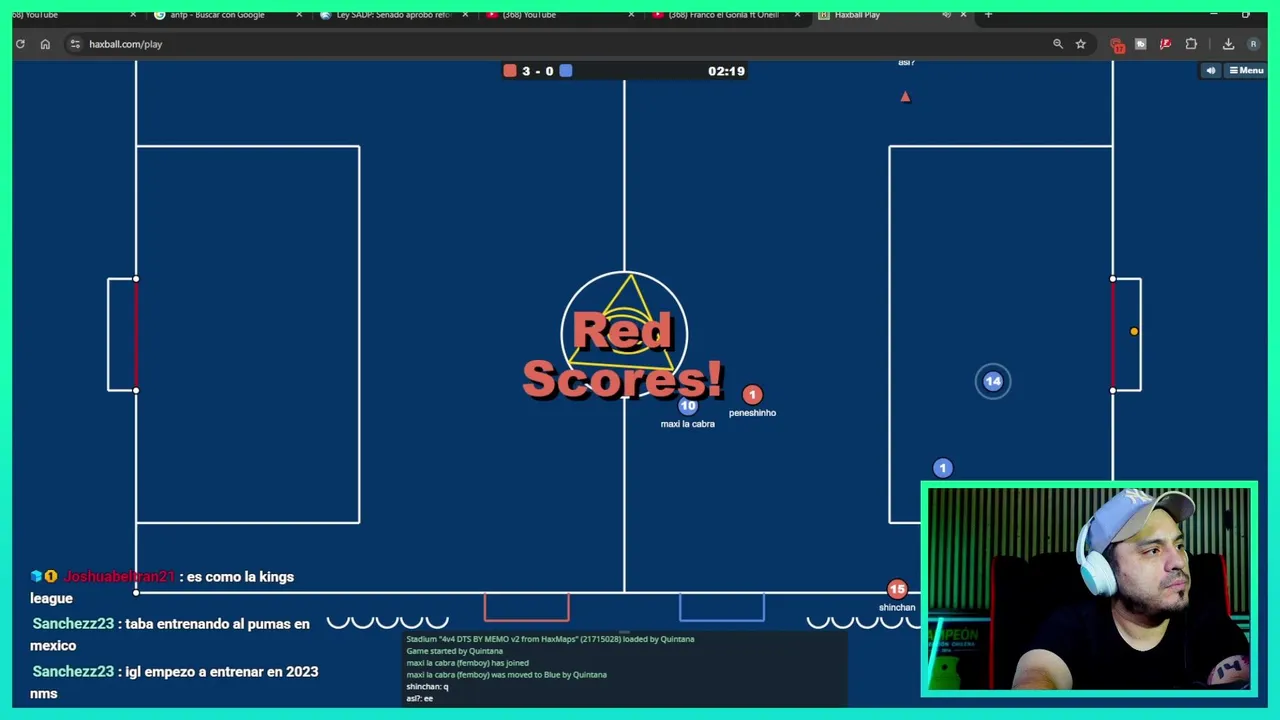
Task: Switch to the second (368) YouTube tab
Action: (558, 15)
